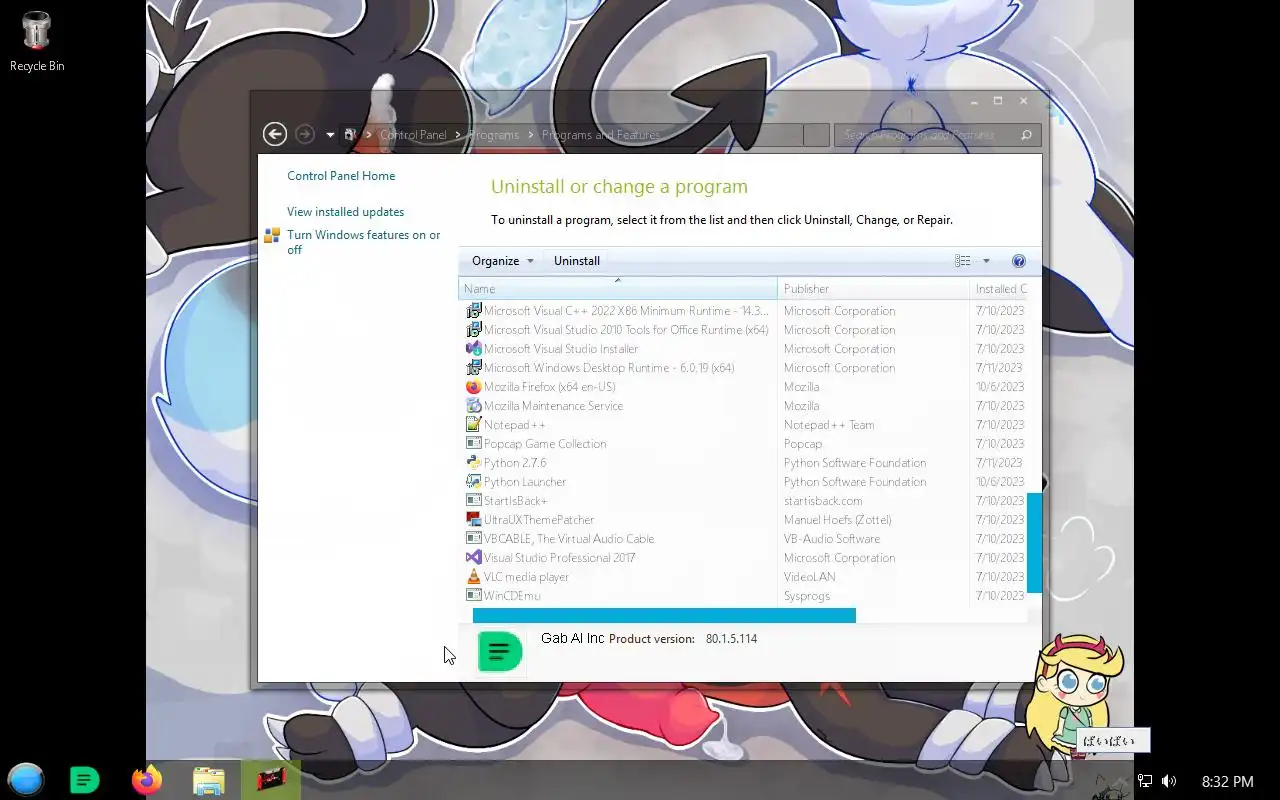Open the view options dropdown arrow
Screen dimensions: 1280x800
[x=986, y=261]
